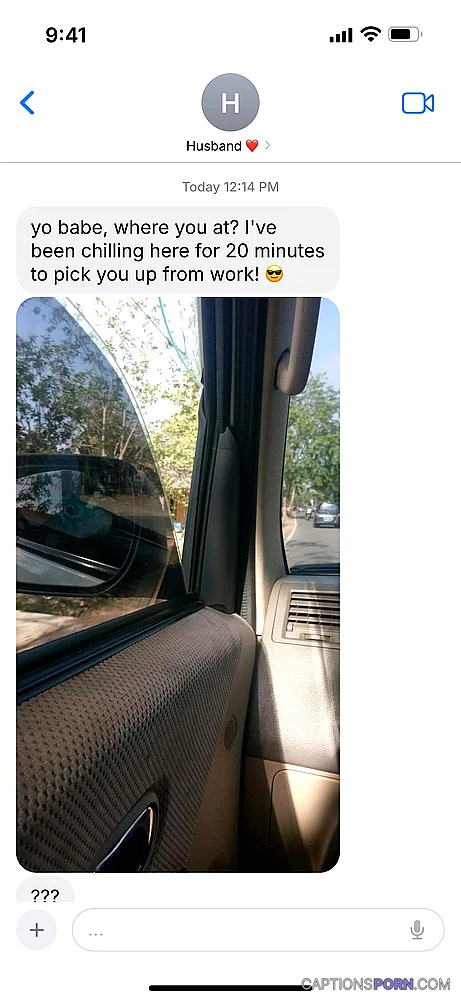This screenshot has width=461, height=1000.
Task: Tap the 9:41 status bar clock
Action: tap(66, 35)
